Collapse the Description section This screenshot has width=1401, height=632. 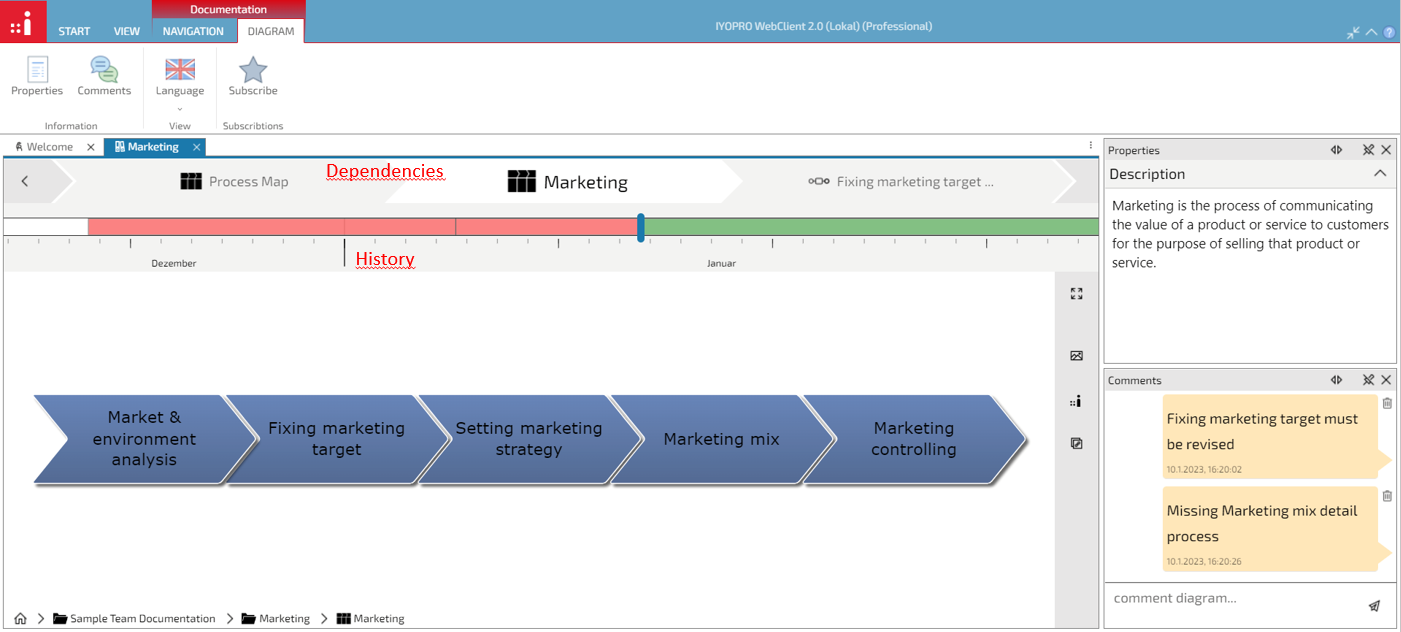pyautogui.click(x=1380, y=174)
